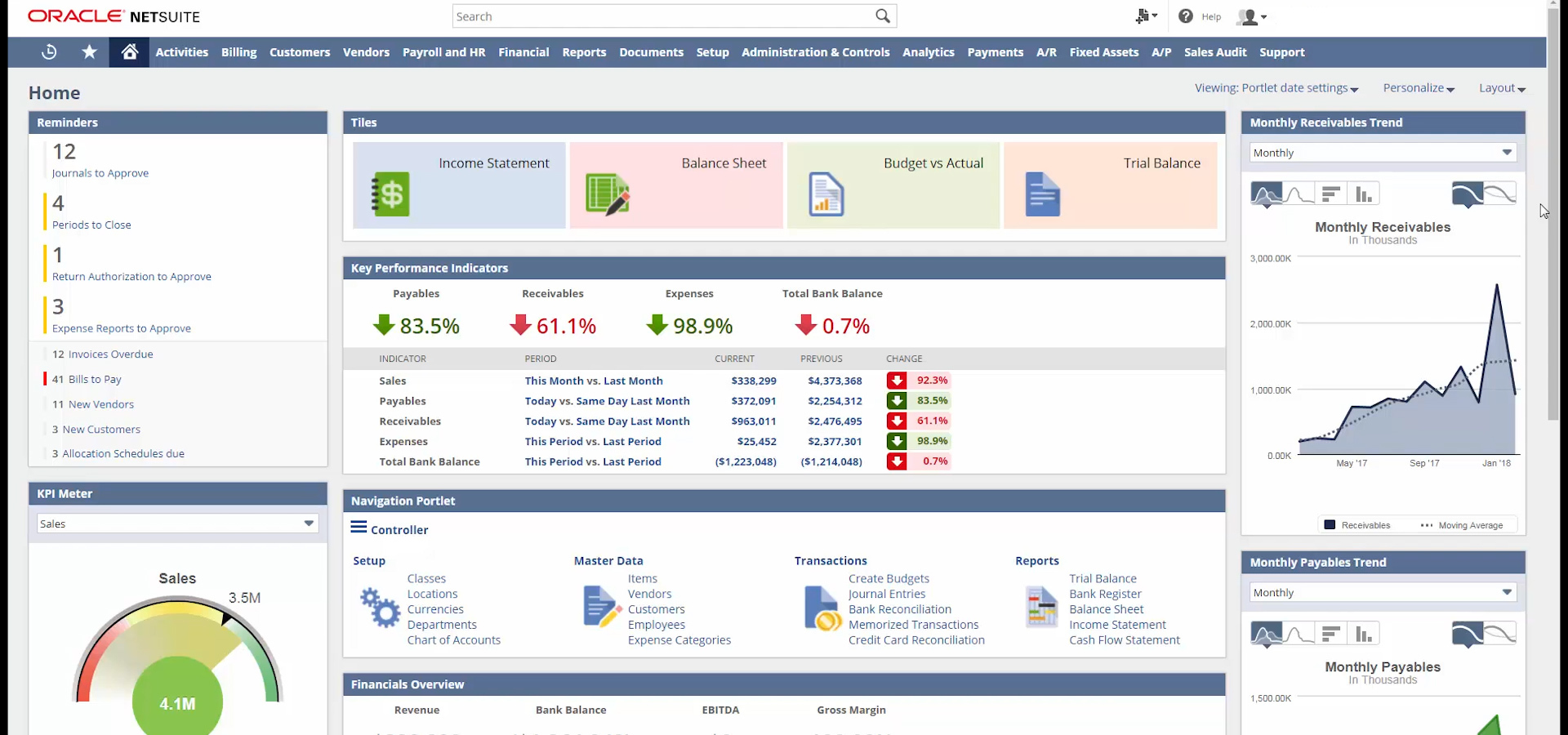Open the Reports menu in navigation bar
1568x735 pixels.
pyautogui.click(x=584, y=52)
